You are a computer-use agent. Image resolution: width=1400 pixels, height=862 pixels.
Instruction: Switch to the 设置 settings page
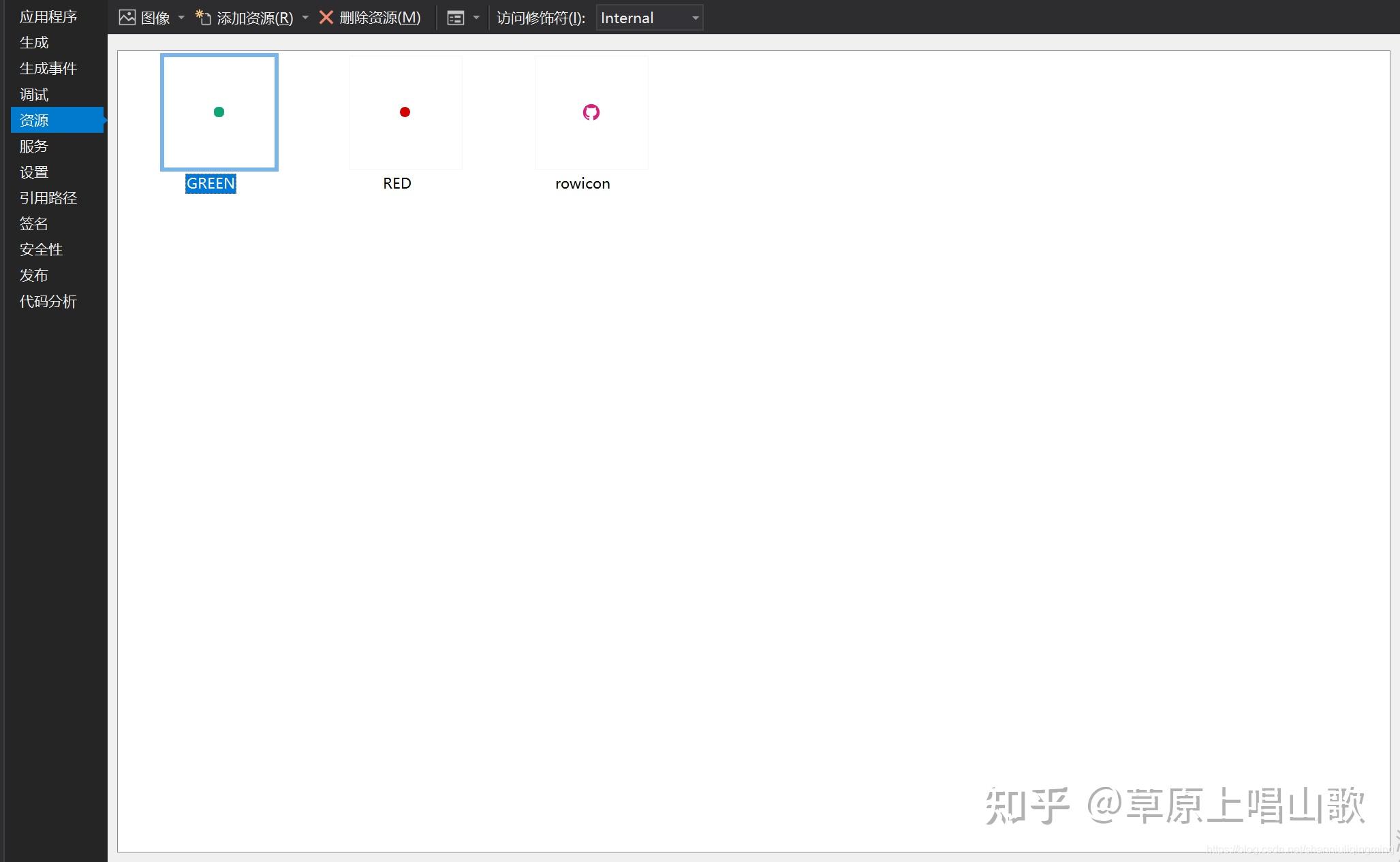33,172
